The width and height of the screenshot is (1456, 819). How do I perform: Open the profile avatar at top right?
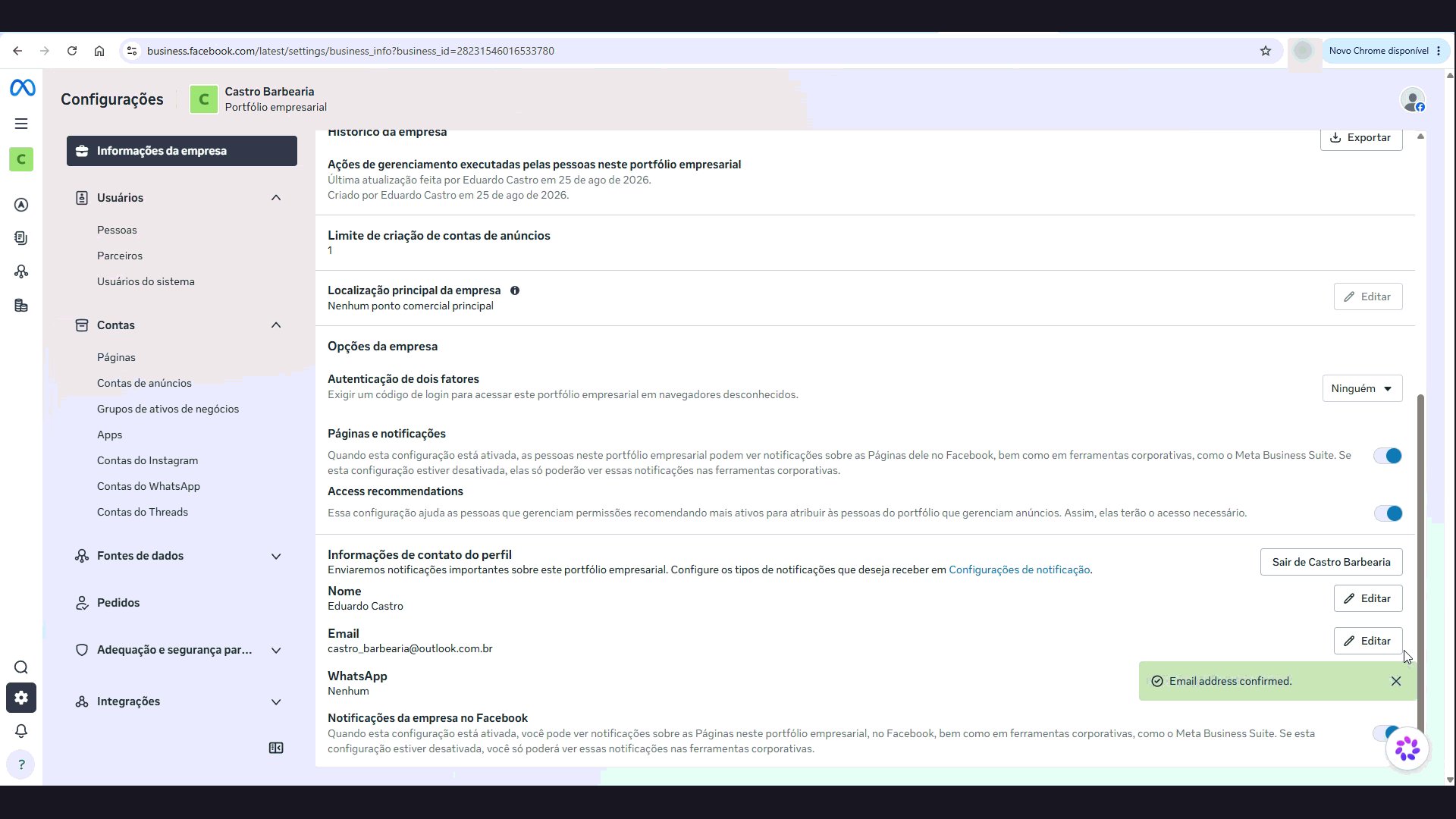(x=1412, y=99)
